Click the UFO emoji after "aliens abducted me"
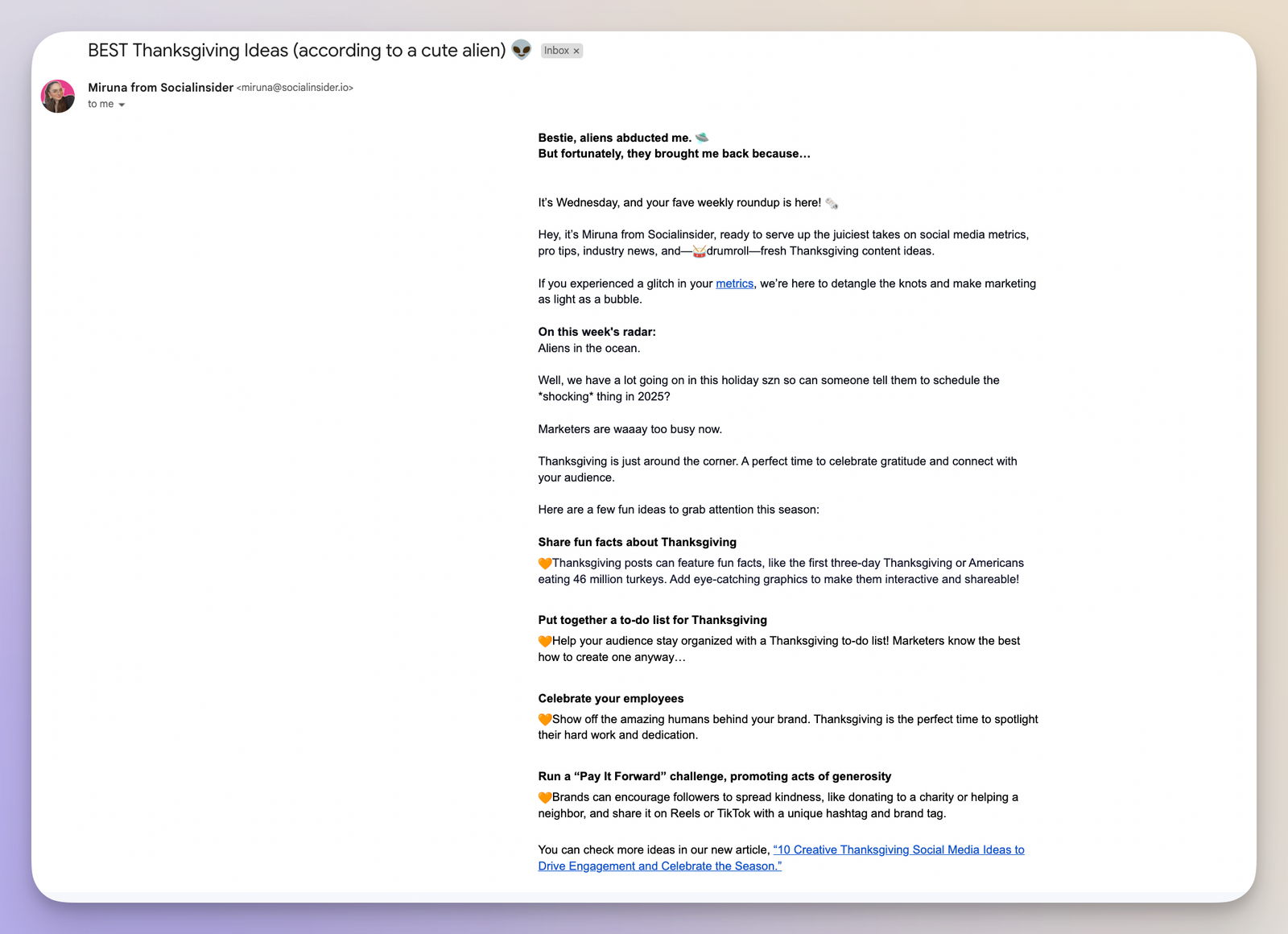This screenshot has height=934, width=1288. tap(702, 138)
